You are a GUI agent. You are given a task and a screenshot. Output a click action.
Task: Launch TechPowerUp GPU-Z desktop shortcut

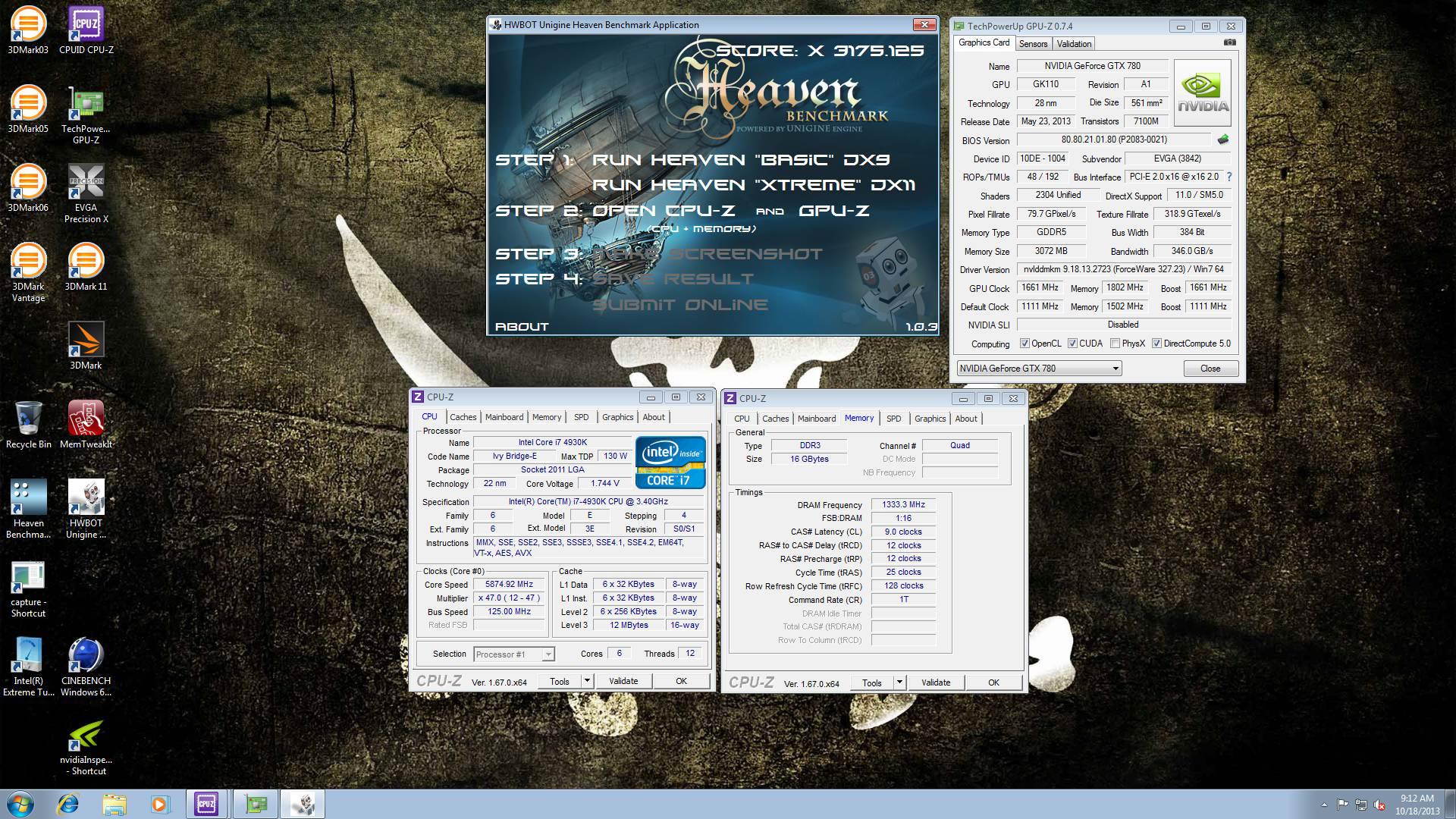coord(86,115)
